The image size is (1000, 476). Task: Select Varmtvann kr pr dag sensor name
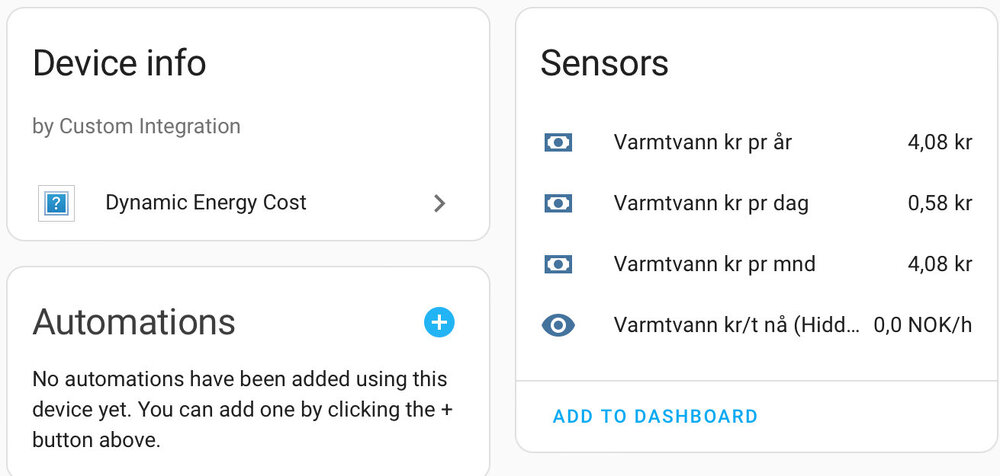point(711,203)
